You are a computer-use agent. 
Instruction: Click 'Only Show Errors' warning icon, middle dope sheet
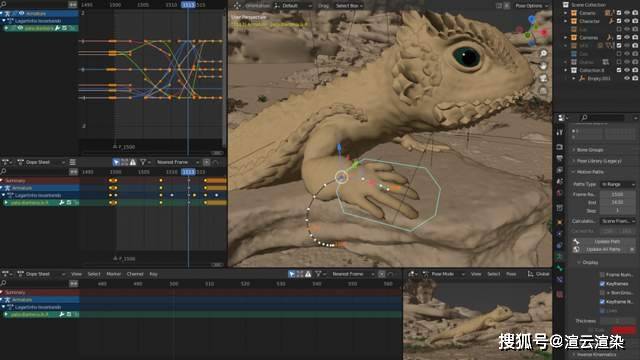(x=133, y=162)
